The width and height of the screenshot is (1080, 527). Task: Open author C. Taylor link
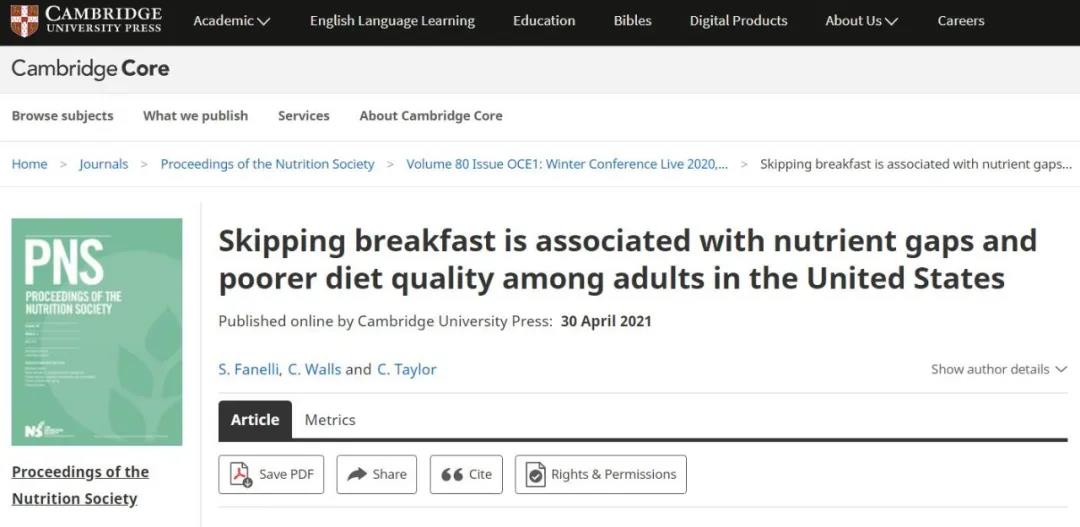click(406, 369)
